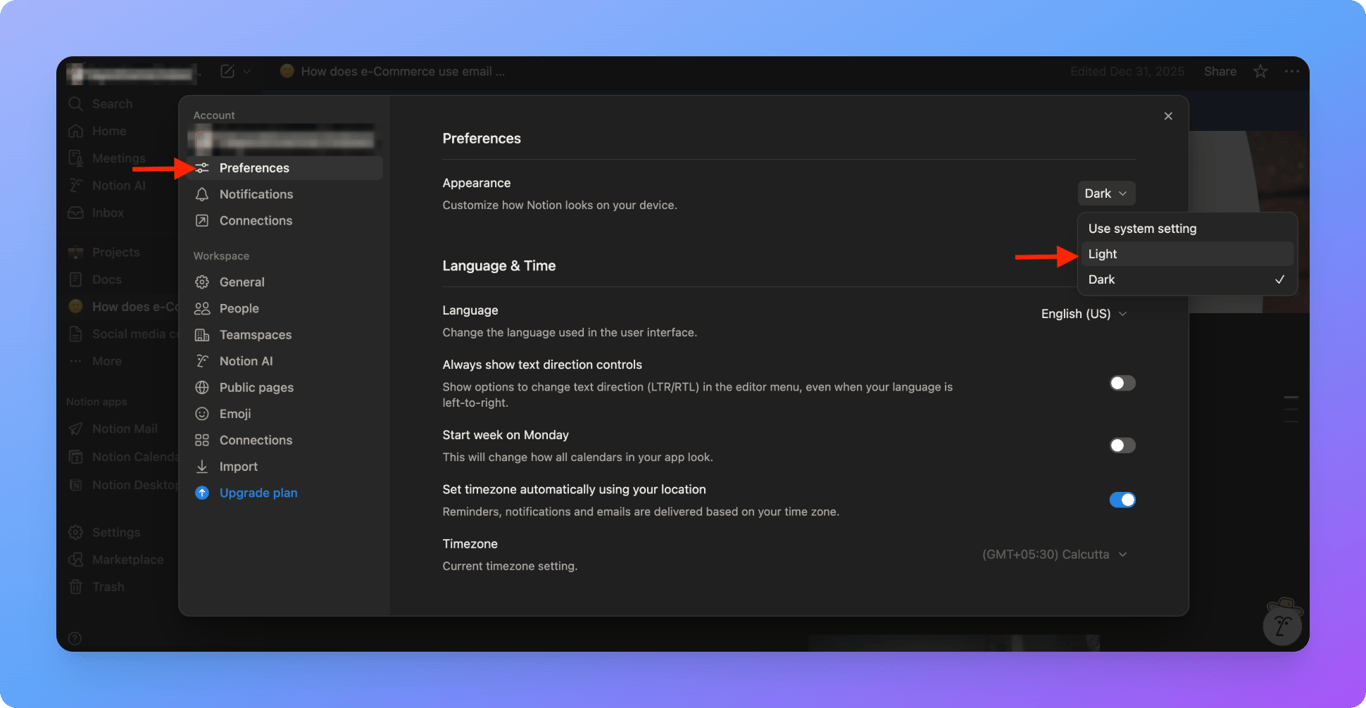Open the Emoji settings section
1366x708 pixels.
coord(233,413)
